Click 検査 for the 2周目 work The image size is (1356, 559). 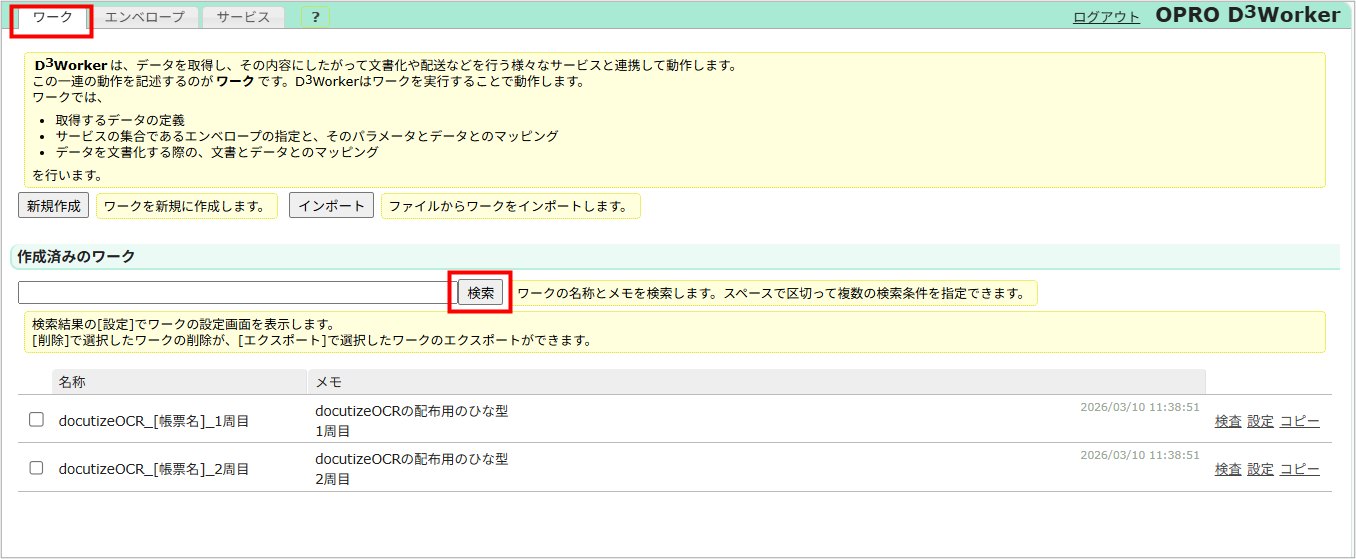(1228, 470)
